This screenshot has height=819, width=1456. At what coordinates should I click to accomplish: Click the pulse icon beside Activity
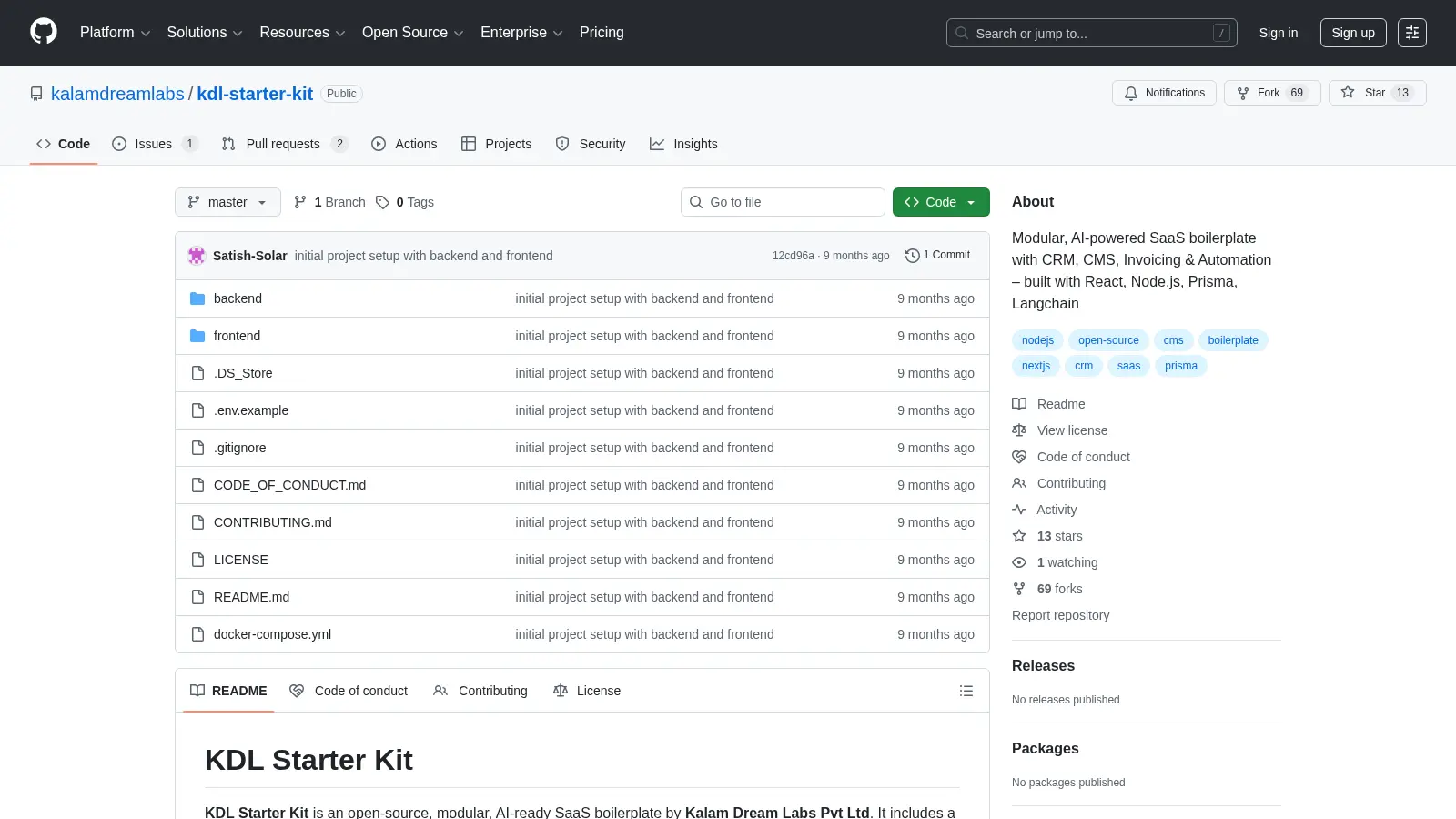pos(1019,510)
